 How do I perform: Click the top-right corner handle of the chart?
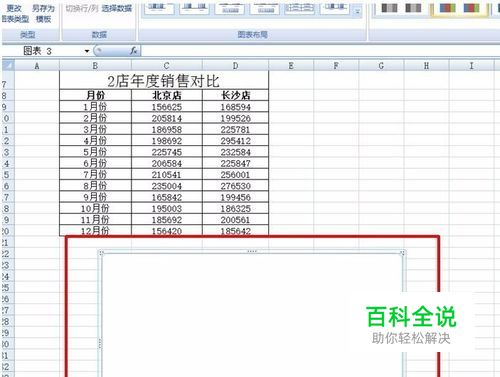point(403,253)
